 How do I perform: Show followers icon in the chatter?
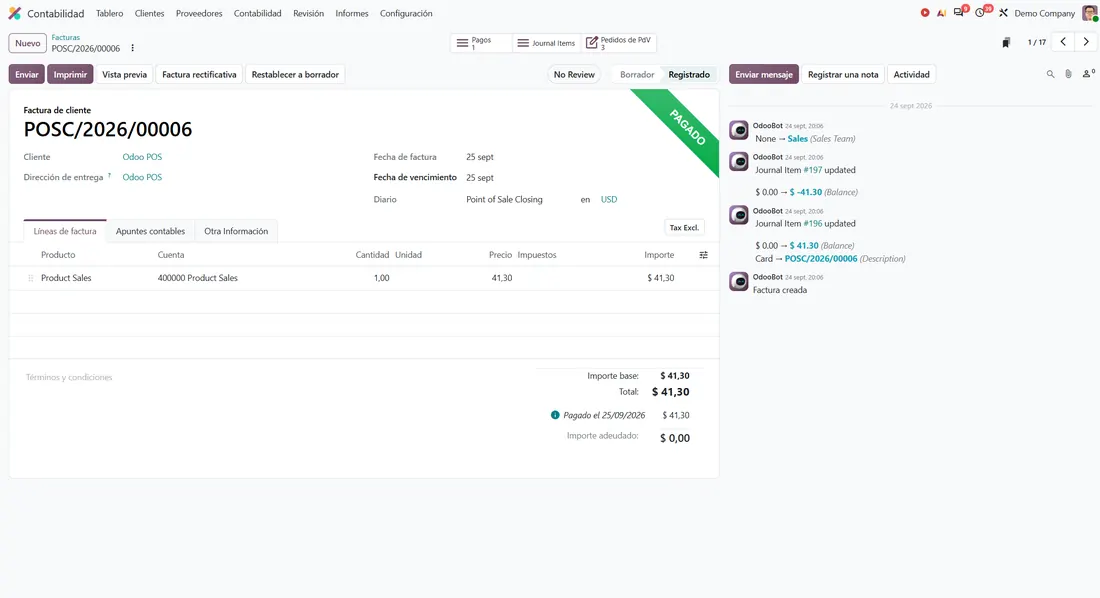tap(1088, 74)
